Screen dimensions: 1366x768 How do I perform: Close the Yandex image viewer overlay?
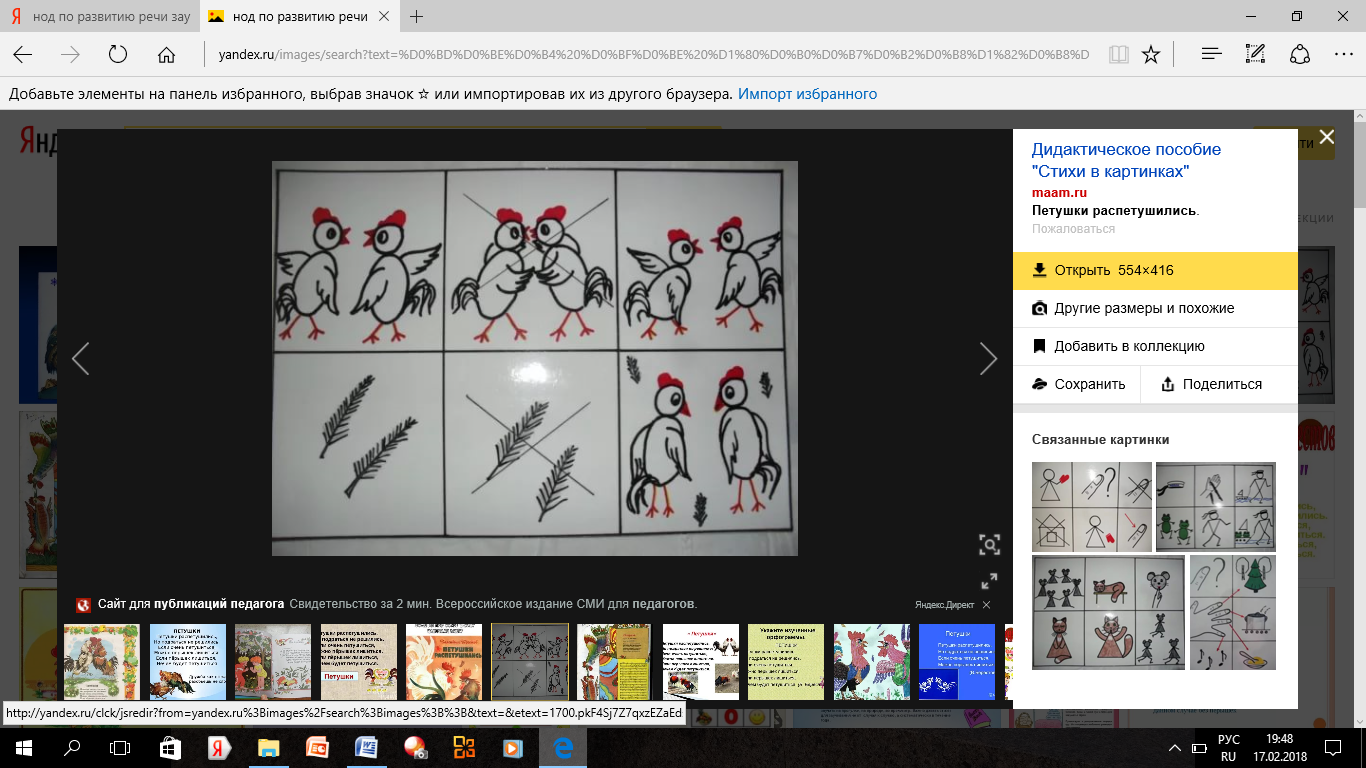pos(1326,137)
